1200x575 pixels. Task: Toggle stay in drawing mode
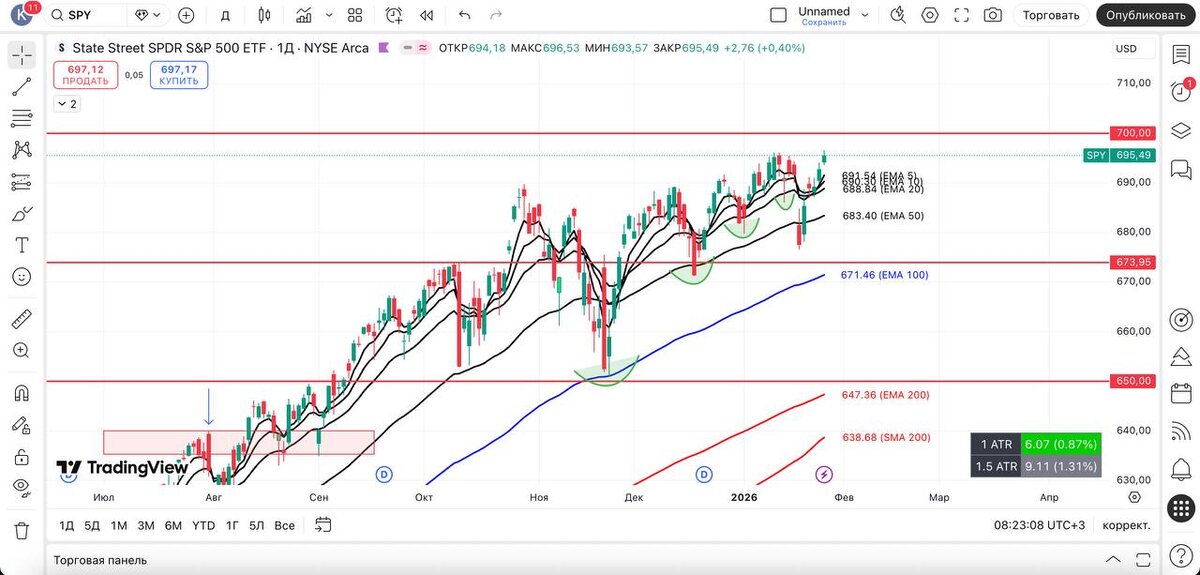[x=21, y=424]
